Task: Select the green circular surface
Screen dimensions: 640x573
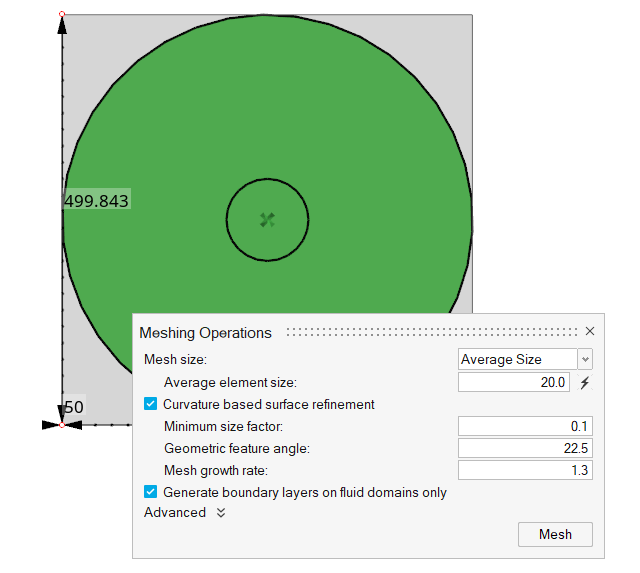Action: pyautogui.click(x=370, y=150)
